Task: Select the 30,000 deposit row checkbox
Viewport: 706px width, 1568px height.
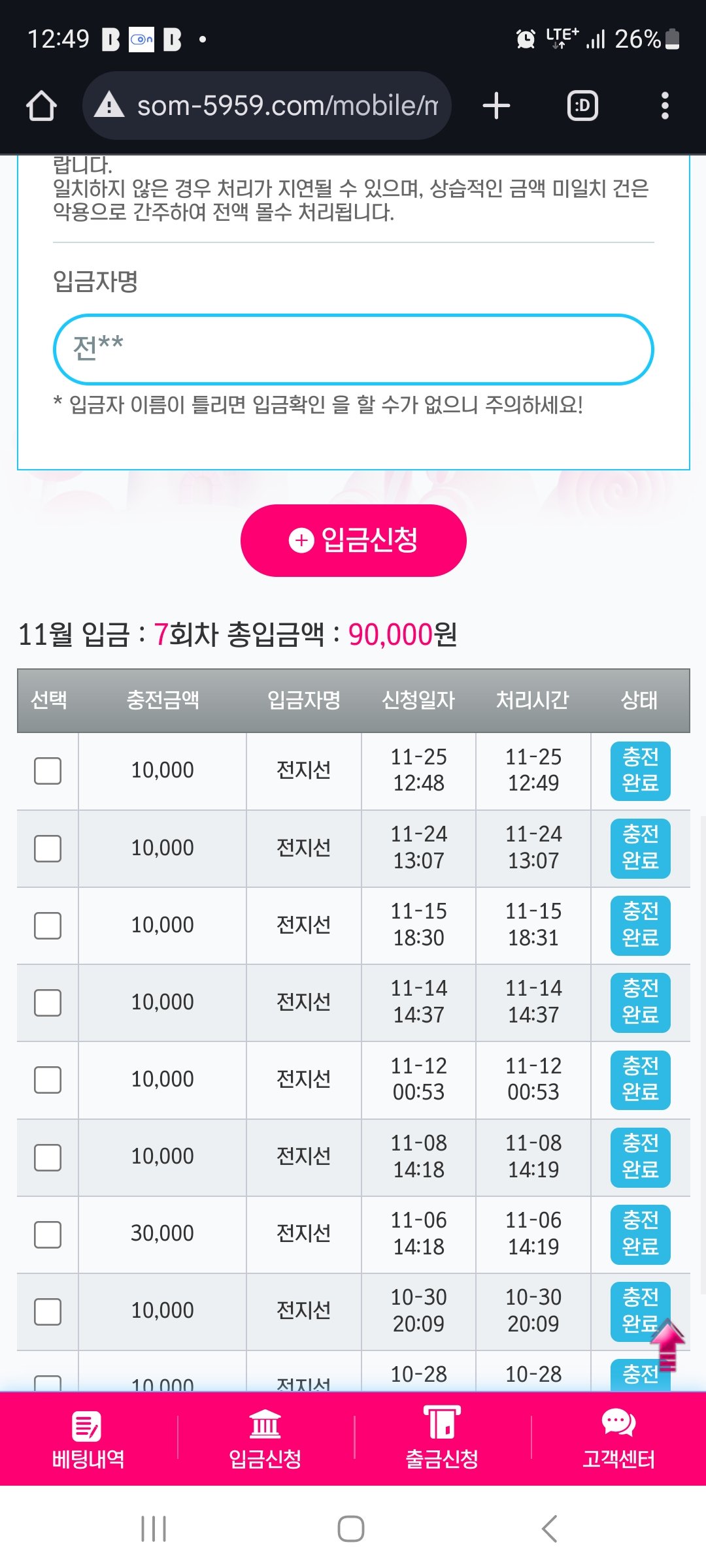Action: [x=48, y=1234]
